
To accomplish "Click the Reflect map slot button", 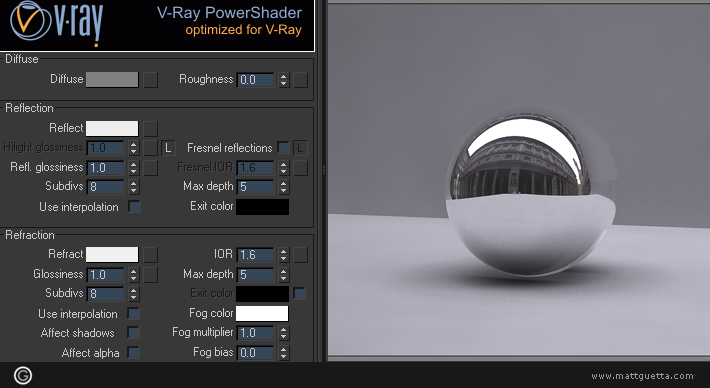I will pos(150,129).
